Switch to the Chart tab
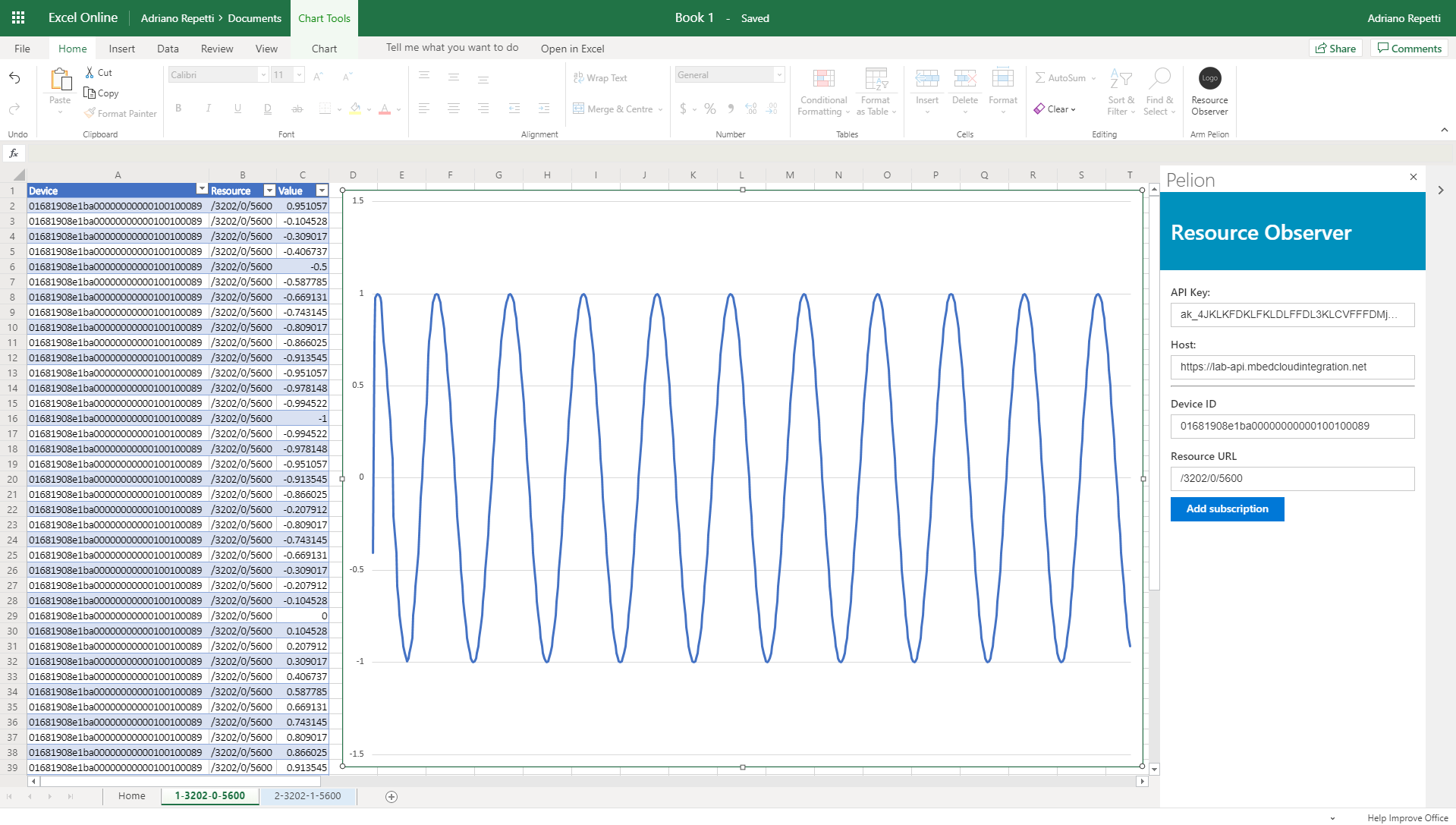This screenshot has width=1456, height=825. tap(324, 49)
